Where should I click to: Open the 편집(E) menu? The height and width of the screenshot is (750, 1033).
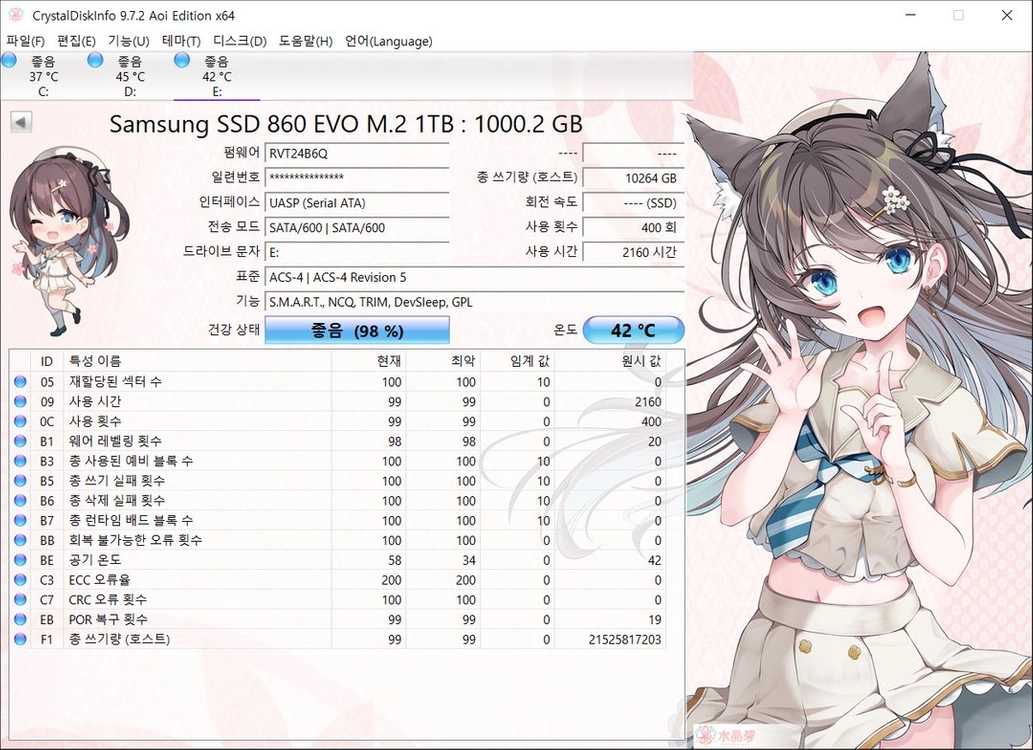click(x=76, y=41)
